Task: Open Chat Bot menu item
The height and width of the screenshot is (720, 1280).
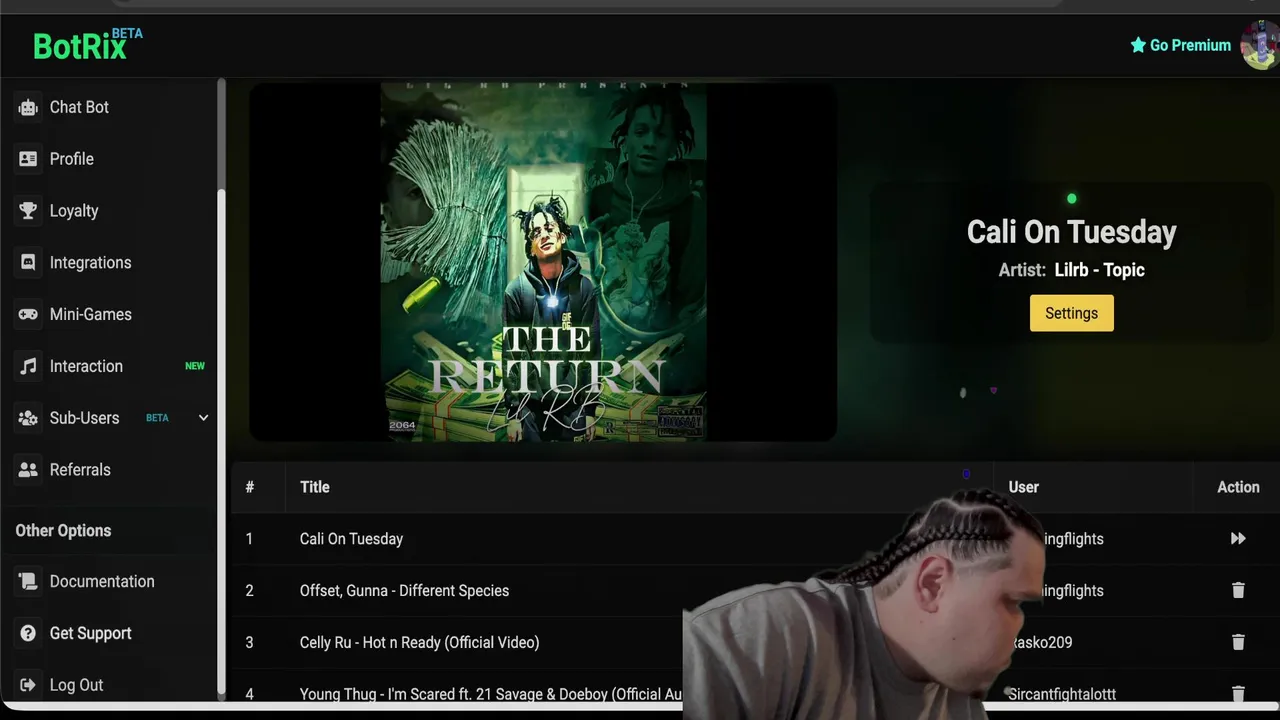Action: [x=79, y=107]
